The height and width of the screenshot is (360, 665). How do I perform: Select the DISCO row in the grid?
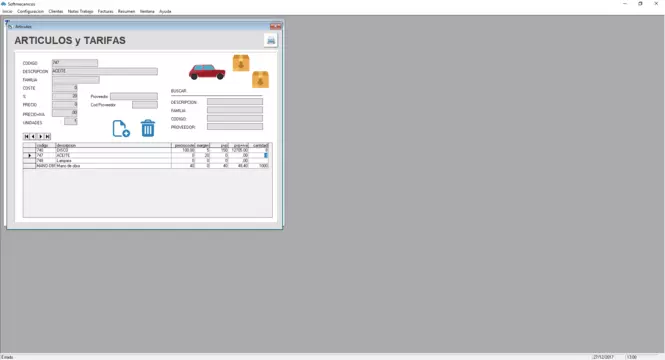tap(145, 150)
